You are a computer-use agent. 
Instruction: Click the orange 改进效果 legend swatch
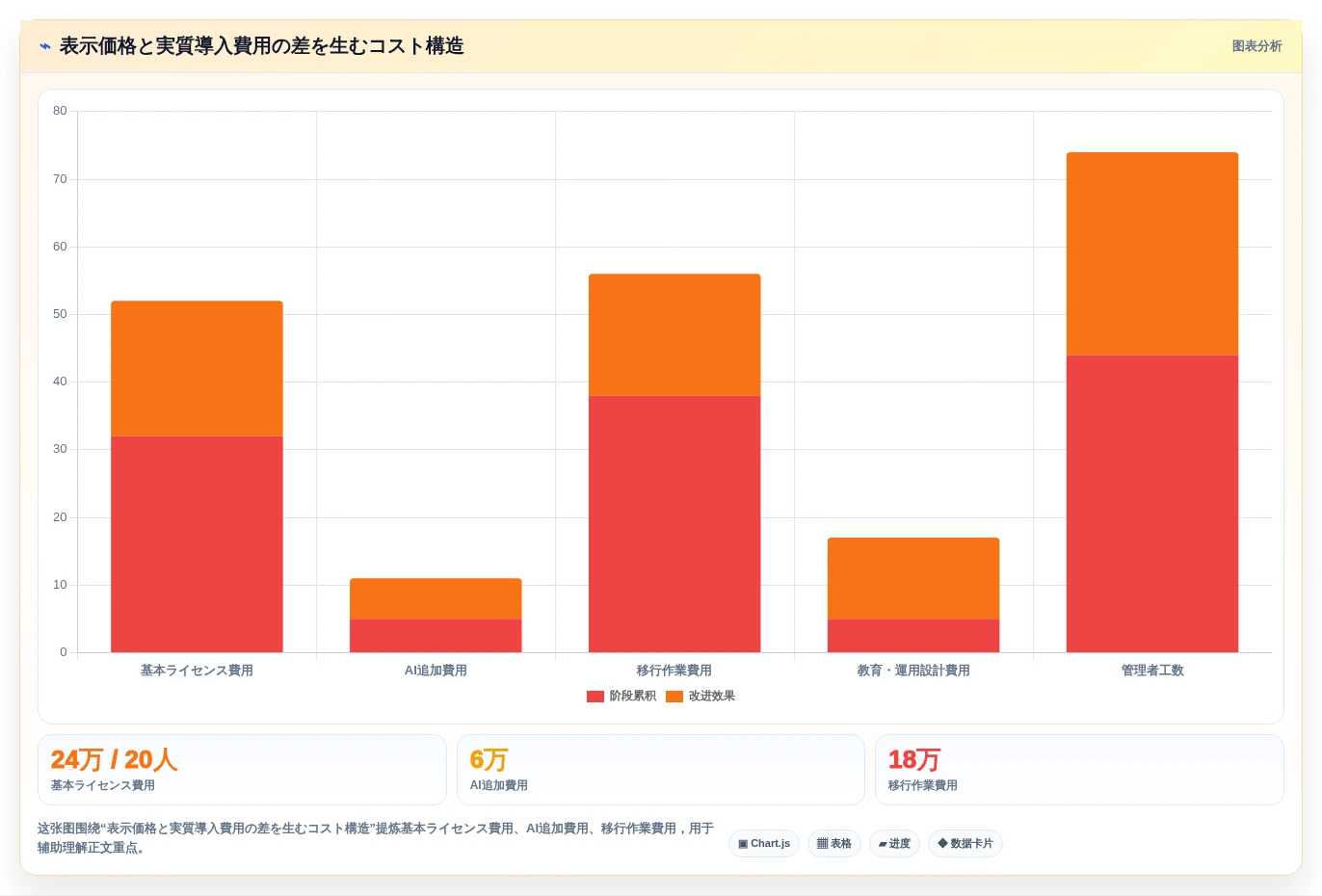click(x=674, y=697)
